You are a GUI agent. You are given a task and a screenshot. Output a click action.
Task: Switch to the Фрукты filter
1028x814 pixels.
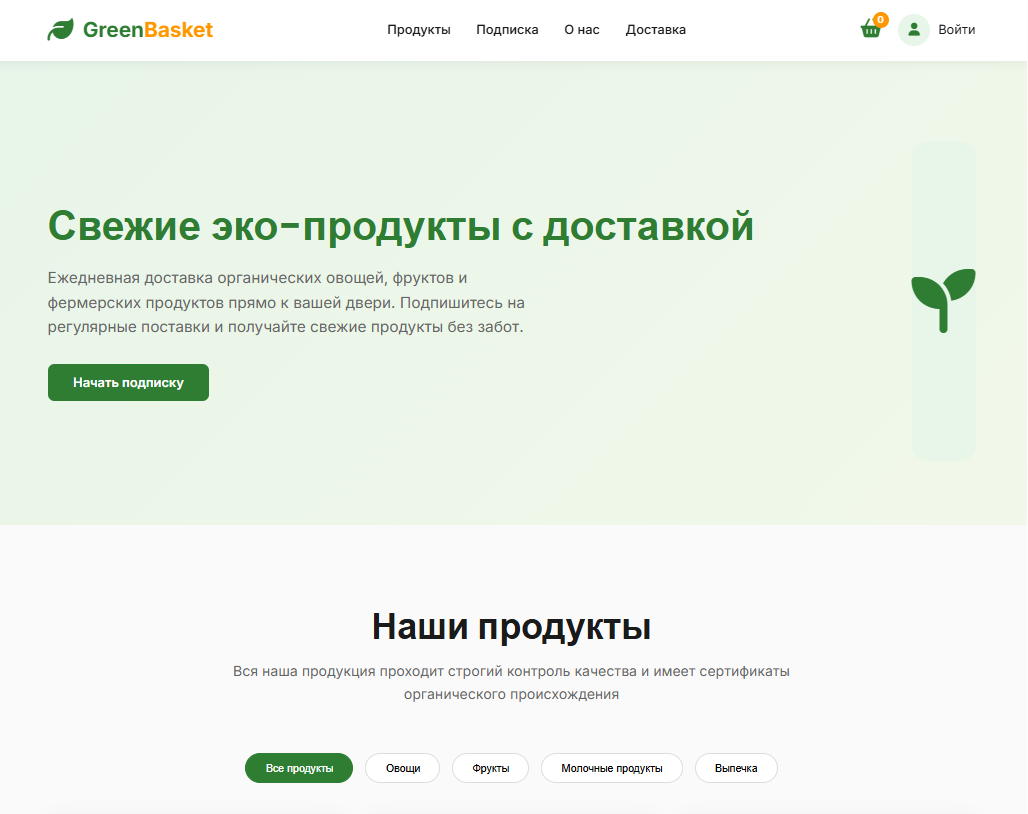click(x=490, y=768)
